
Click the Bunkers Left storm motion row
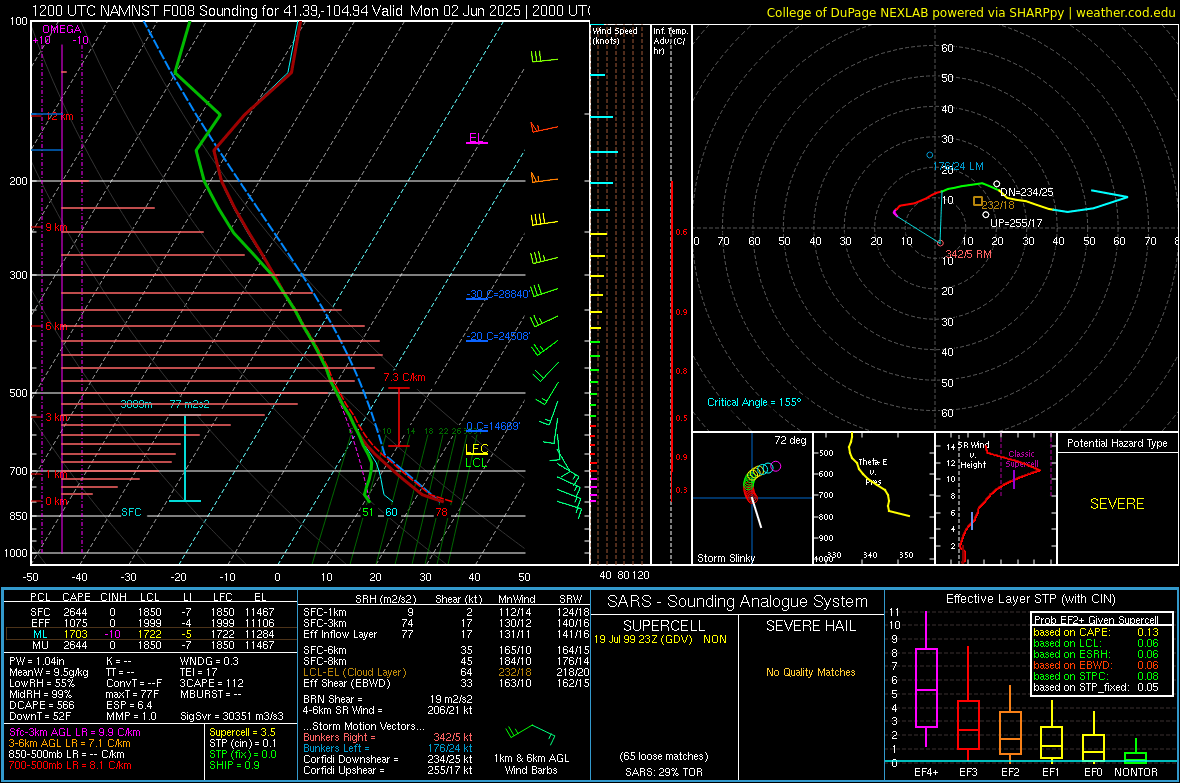click(388, 748)
